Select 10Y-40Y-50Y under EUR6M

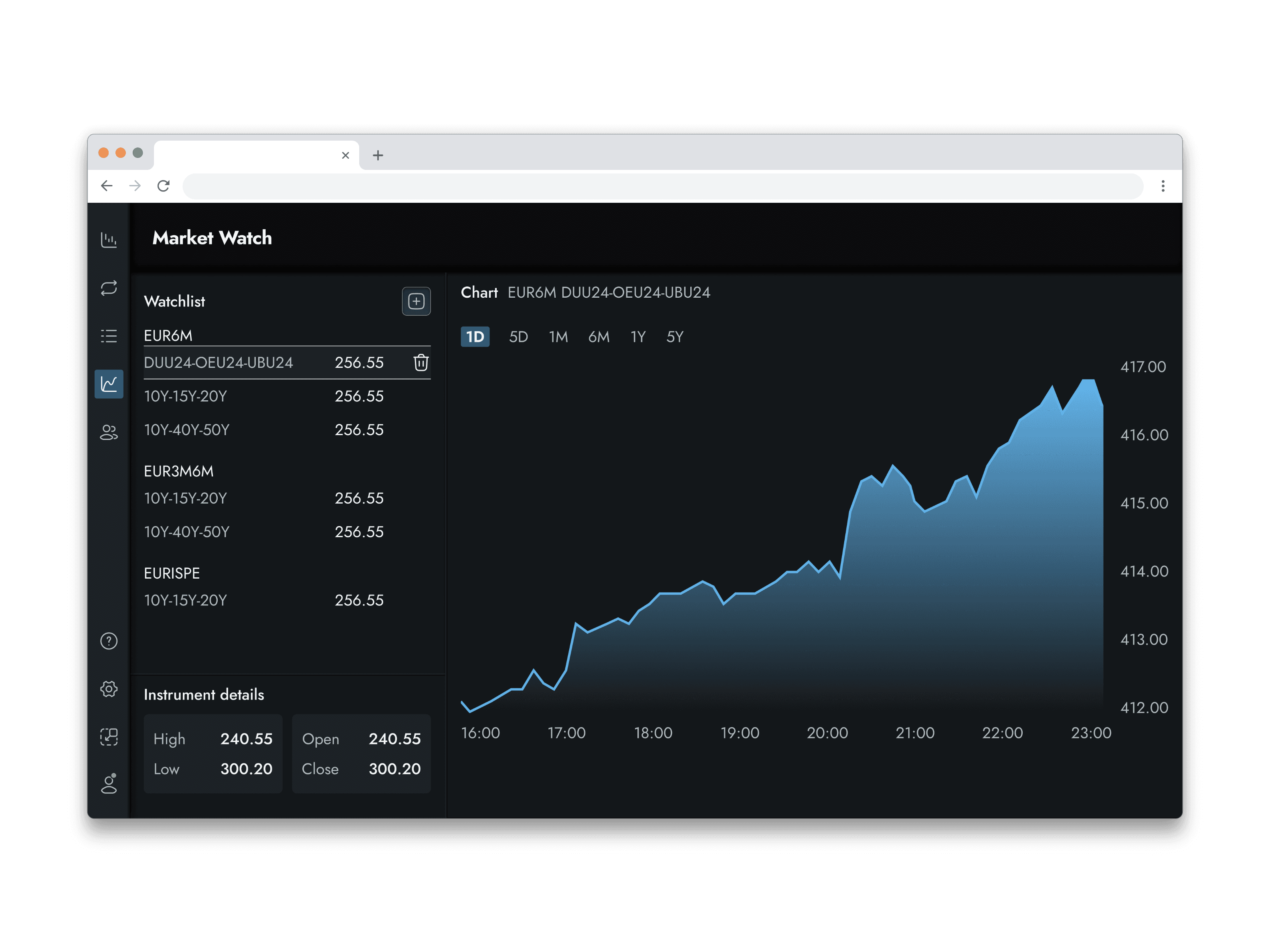click(287, 430)
